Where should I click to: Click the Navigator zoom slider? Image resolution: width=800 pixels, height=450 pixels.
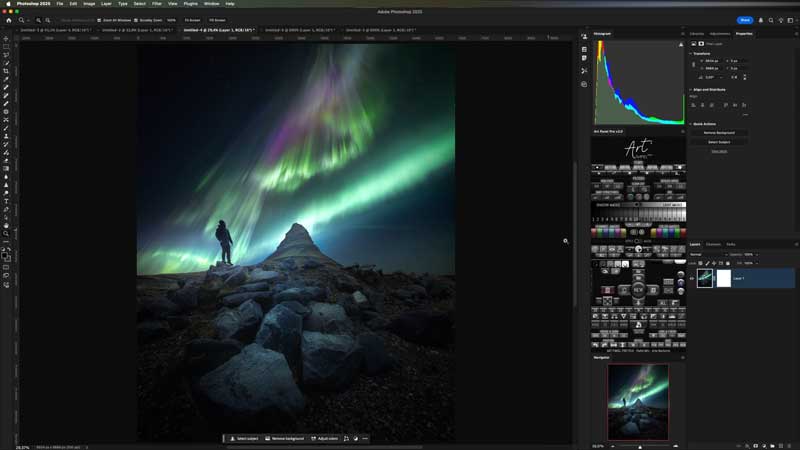pyautogui.click(x=640, y=446)
